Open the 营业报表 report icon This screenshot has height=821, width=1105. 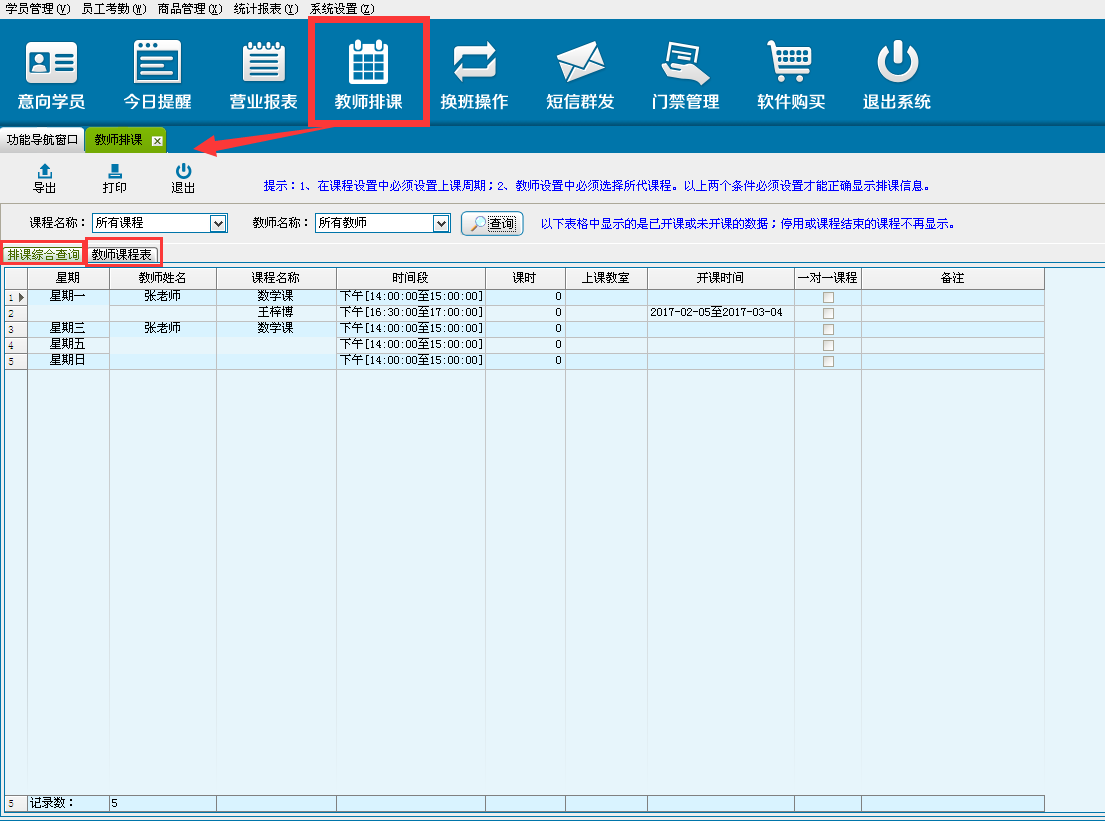point(264,63)
